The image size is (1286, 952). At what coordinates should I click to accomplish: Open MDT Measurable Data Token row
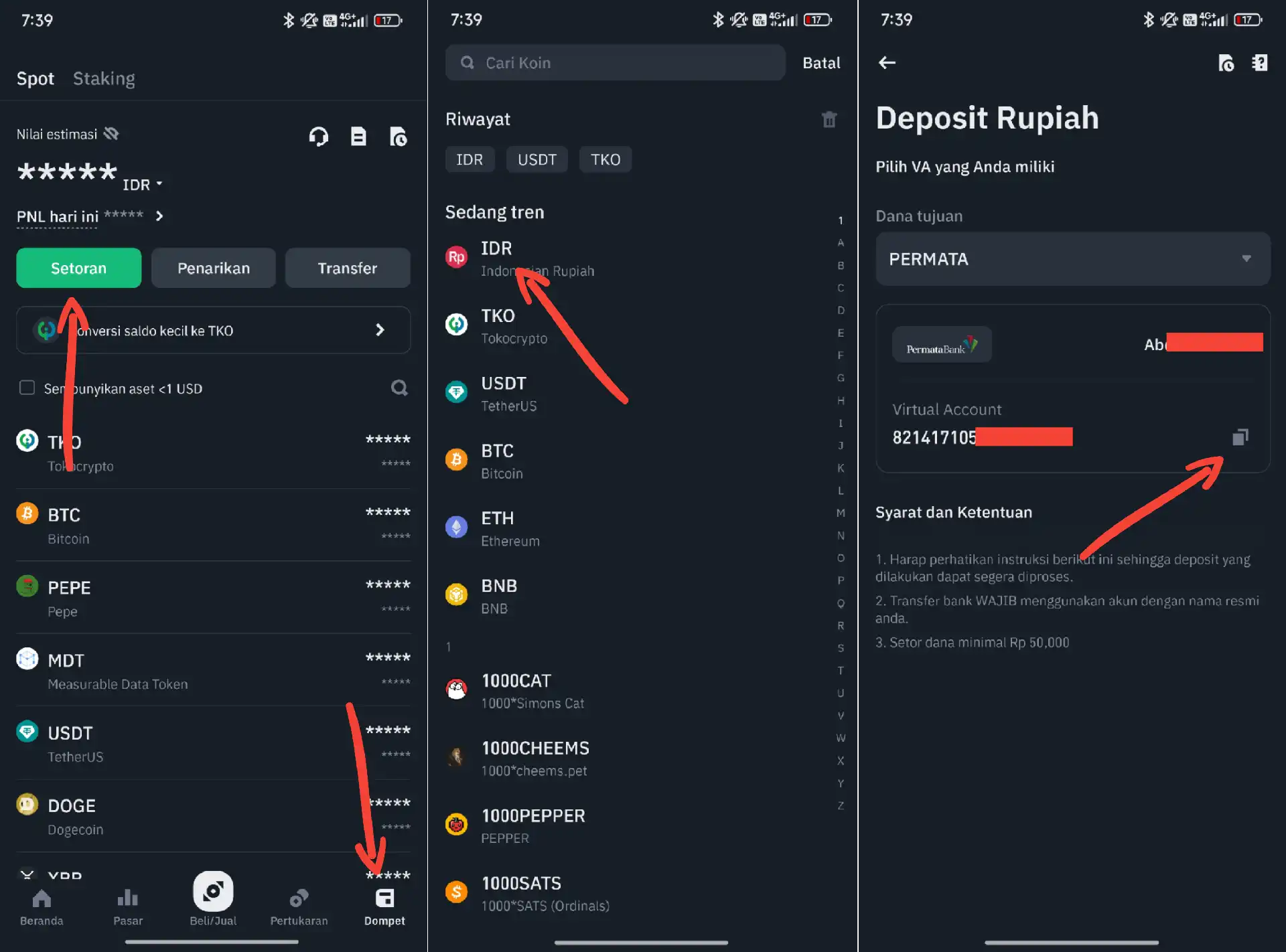click(x=214, y=671)
